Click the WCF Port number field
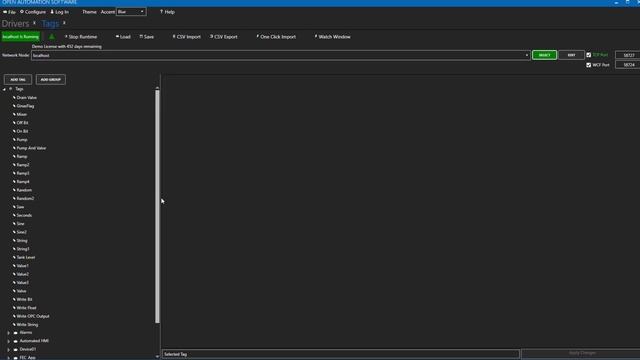 click(x=629, y=65)
